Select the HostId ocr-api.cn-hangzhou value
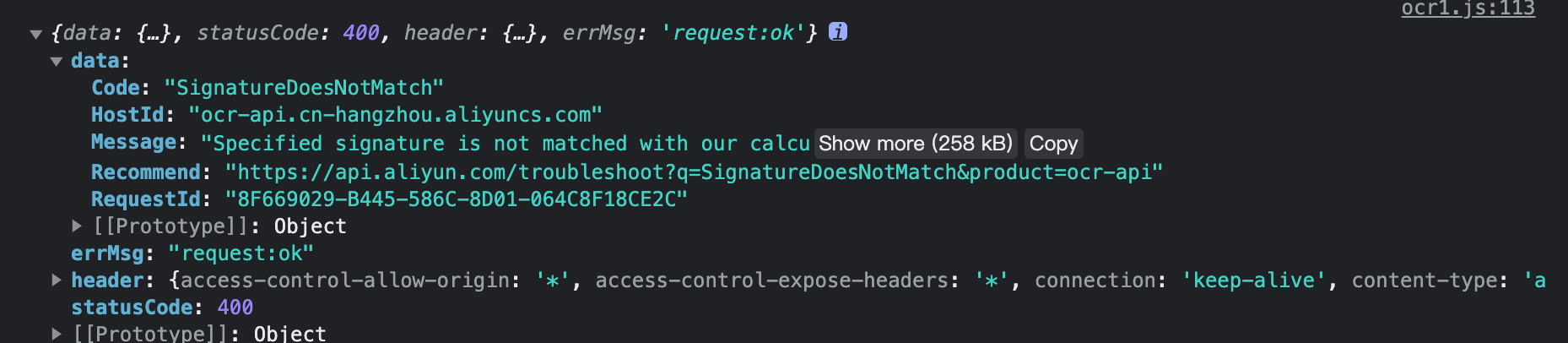 pos(396,115)
